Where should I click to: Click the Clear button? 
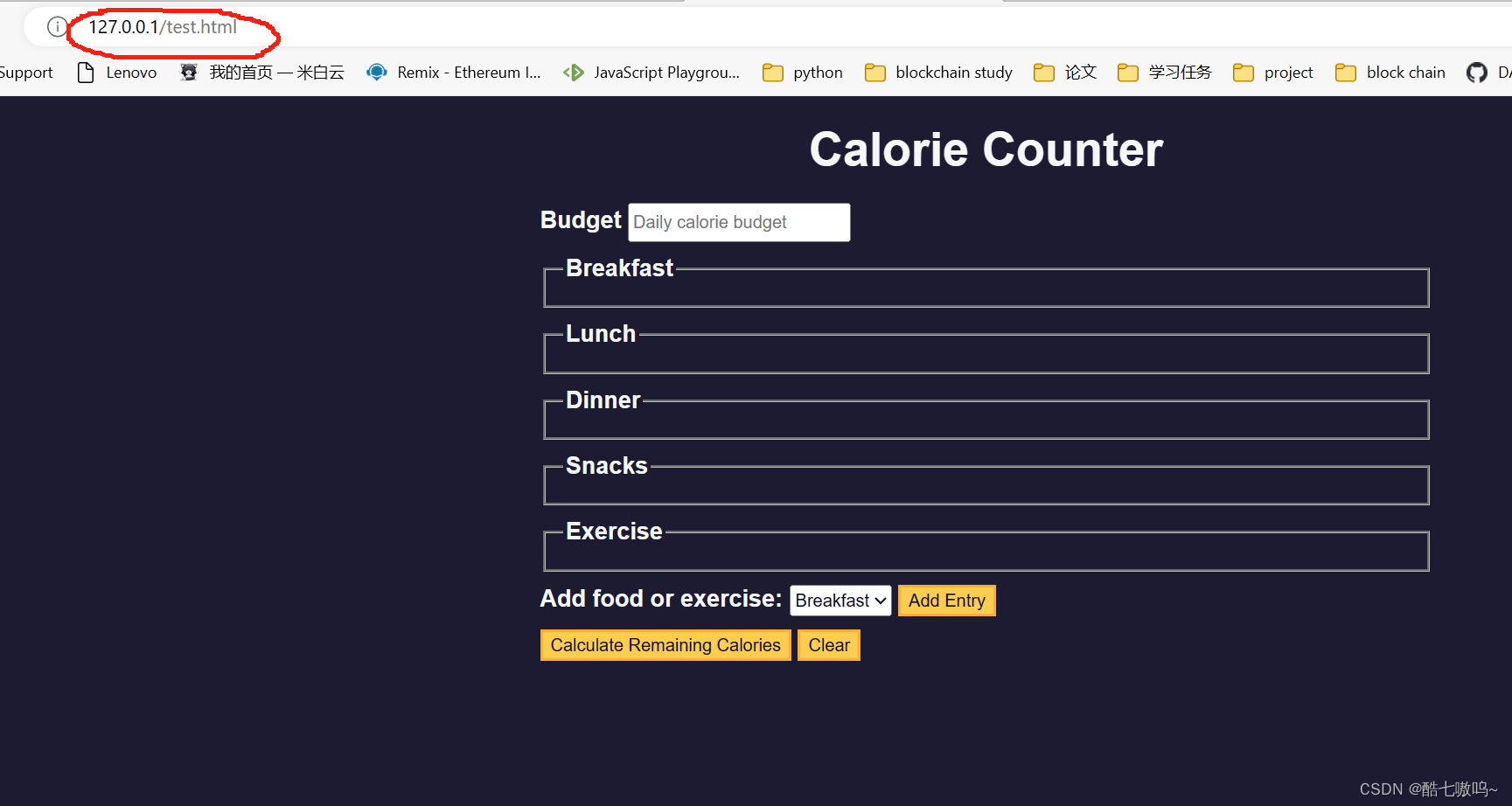tap(829, 645)
